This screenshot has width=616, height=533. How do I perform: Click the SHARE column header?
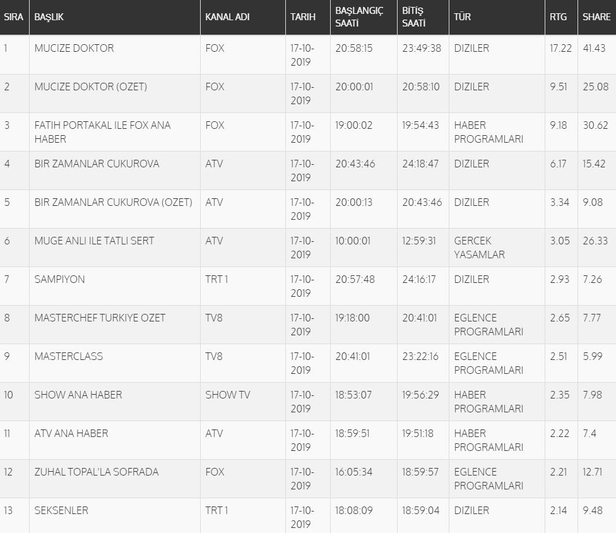click(x=596, y=17)
